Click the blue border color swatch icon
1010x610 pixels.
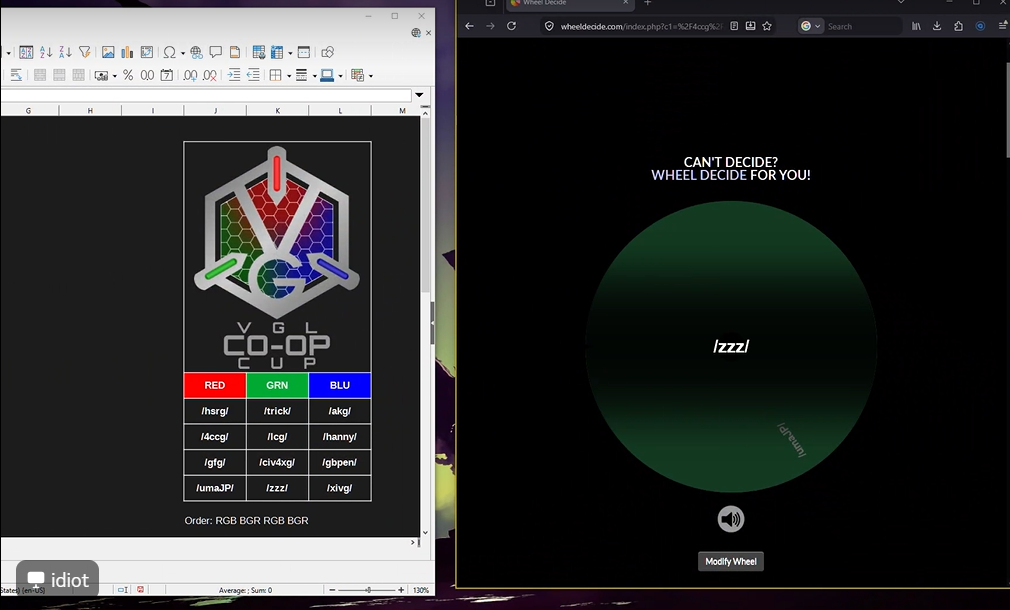coord(327,75)
